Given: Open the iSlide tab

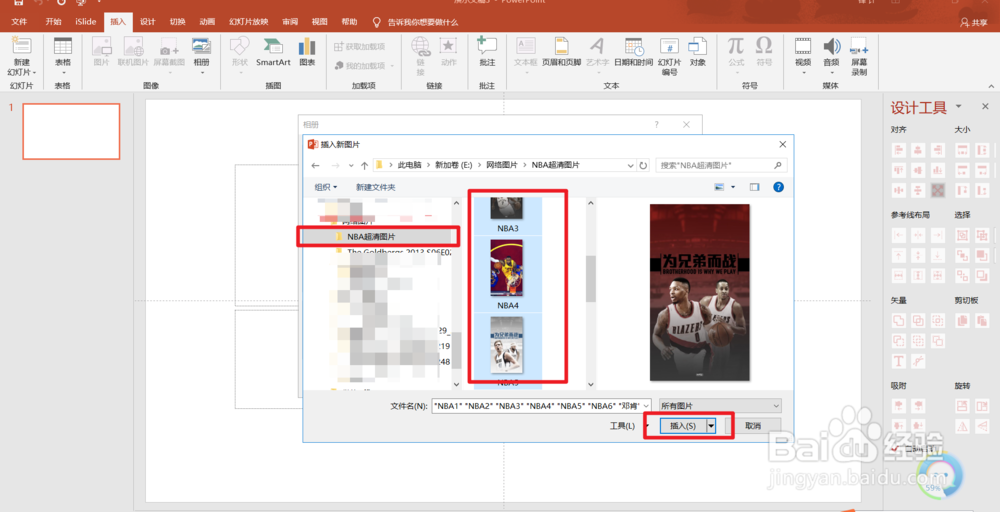Looking at the screenshot, I should point(85,22).
